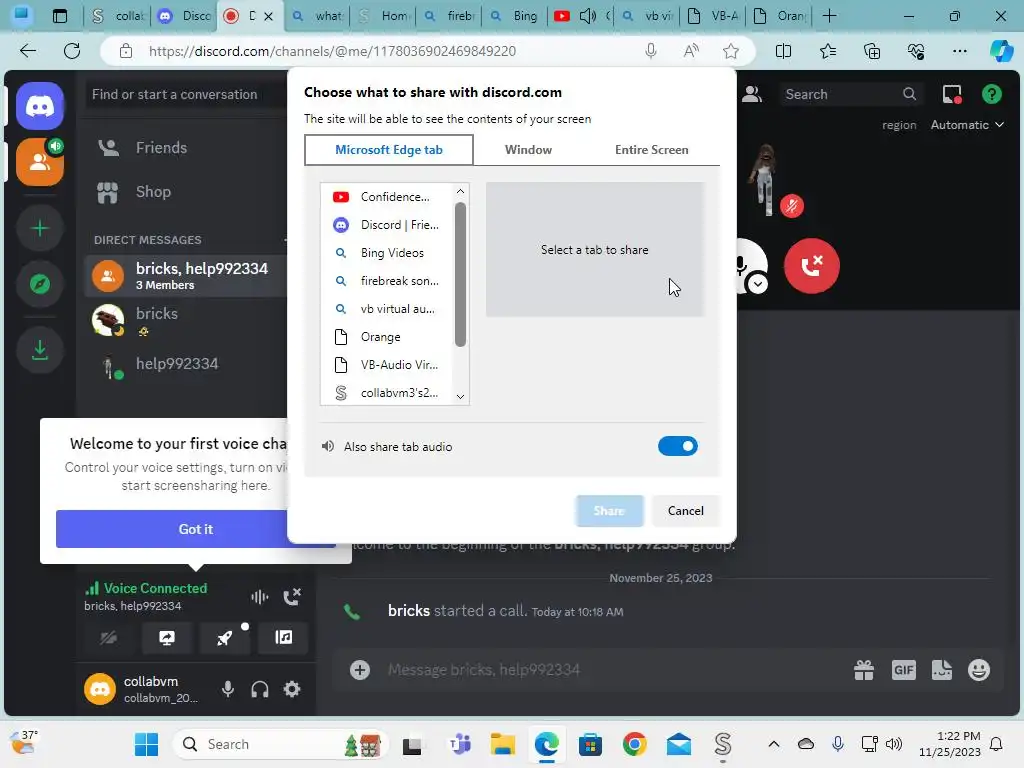Deafen with the headphones icon
Image resolution: width=1024 pixels, height=768 pixels.
[x=260, y=689]
